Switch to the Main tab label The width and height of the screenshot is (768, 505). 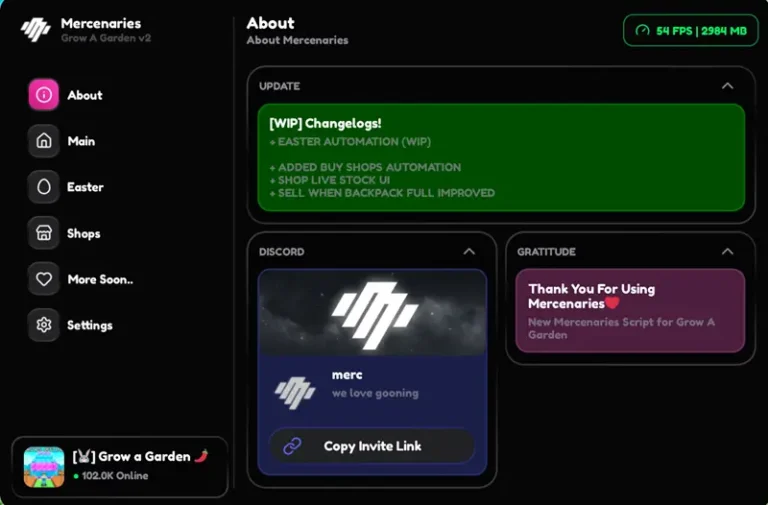click(x=81, y=141)
